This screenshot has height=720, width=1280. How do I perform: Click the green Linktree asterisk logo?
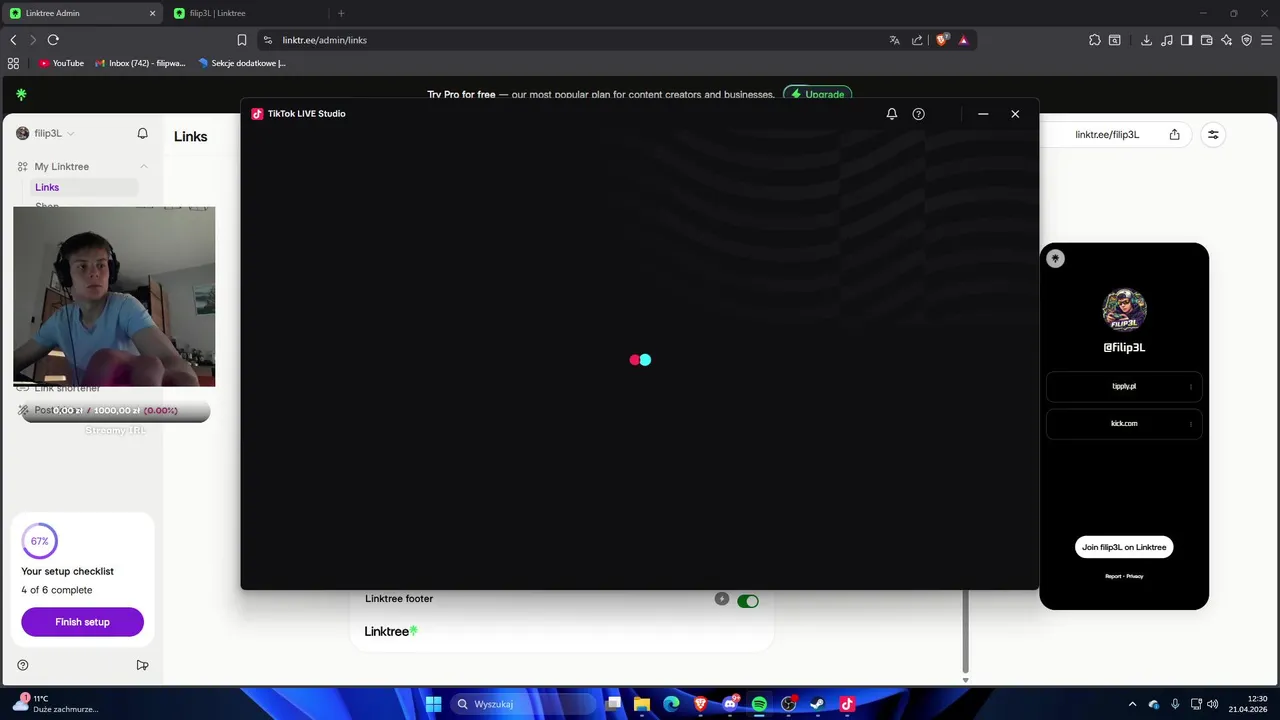coord(21,94)
